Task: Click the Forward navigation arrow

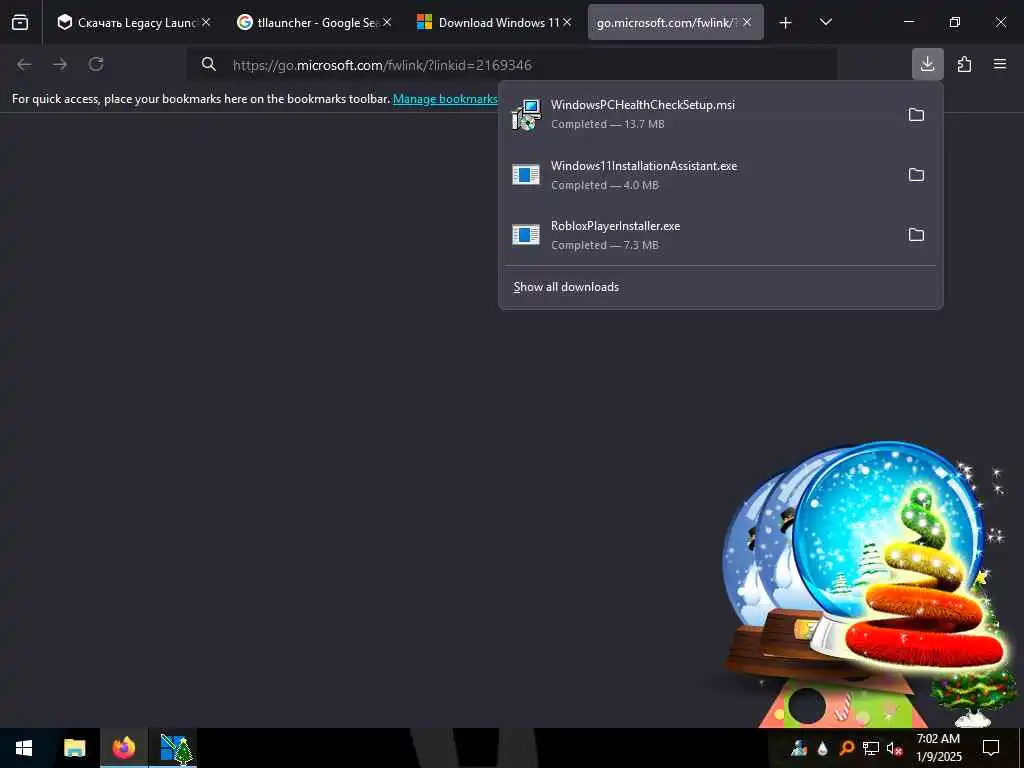Action: pos(60,64)
